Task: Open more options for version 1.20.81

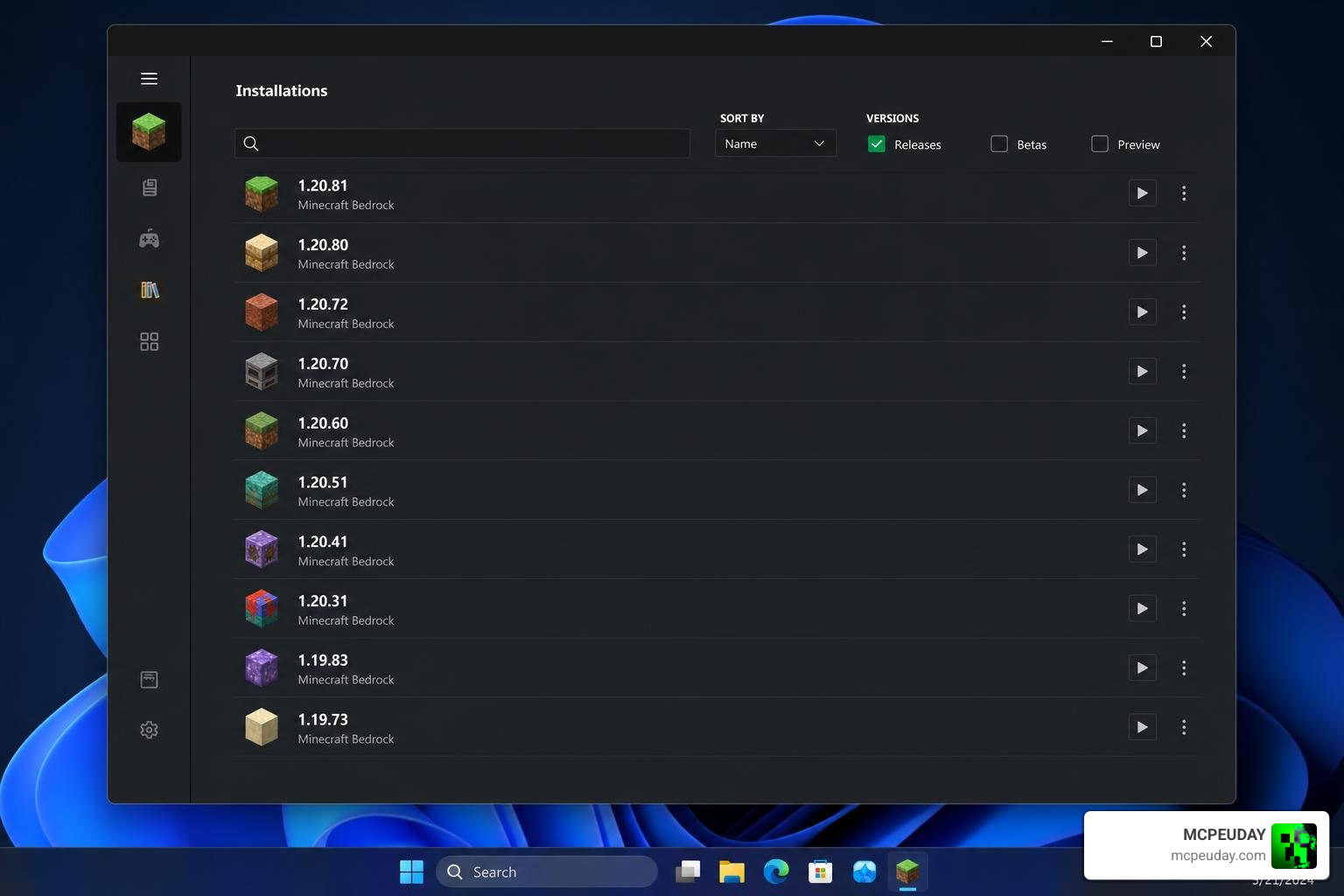Action: [1184, 193]
